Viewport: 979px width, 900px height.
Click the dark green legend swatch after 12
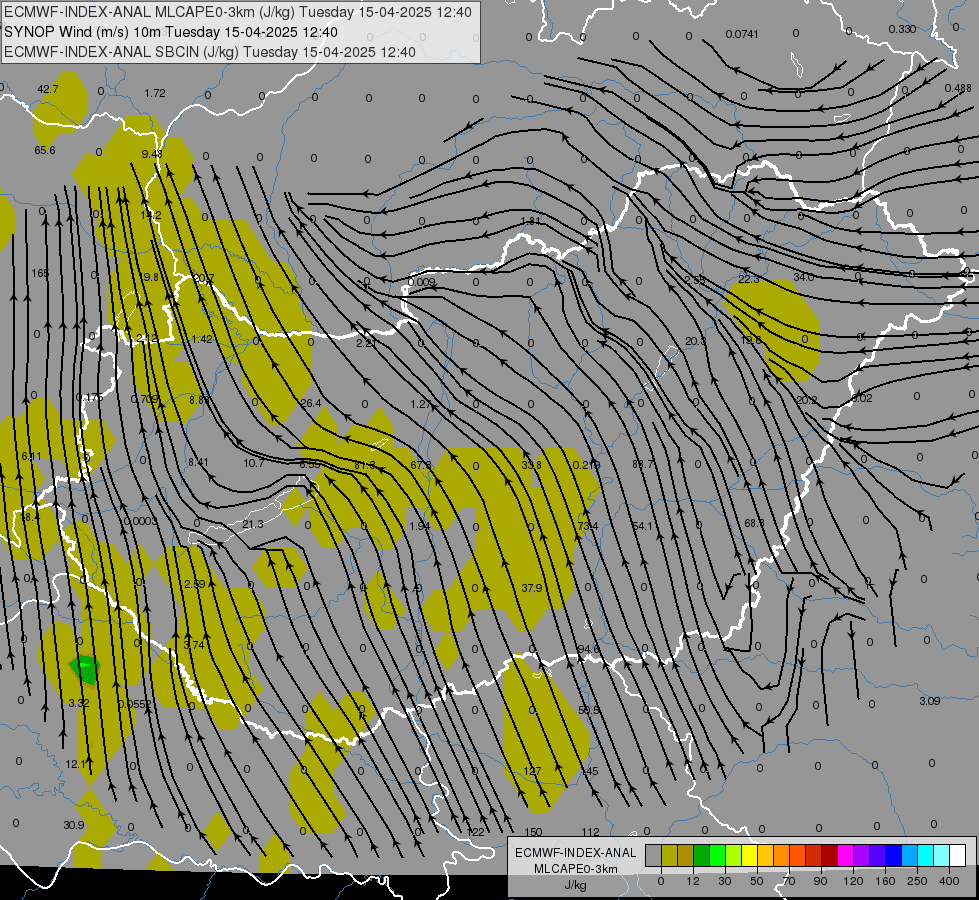pyautogui.click(x=702, y=855)
